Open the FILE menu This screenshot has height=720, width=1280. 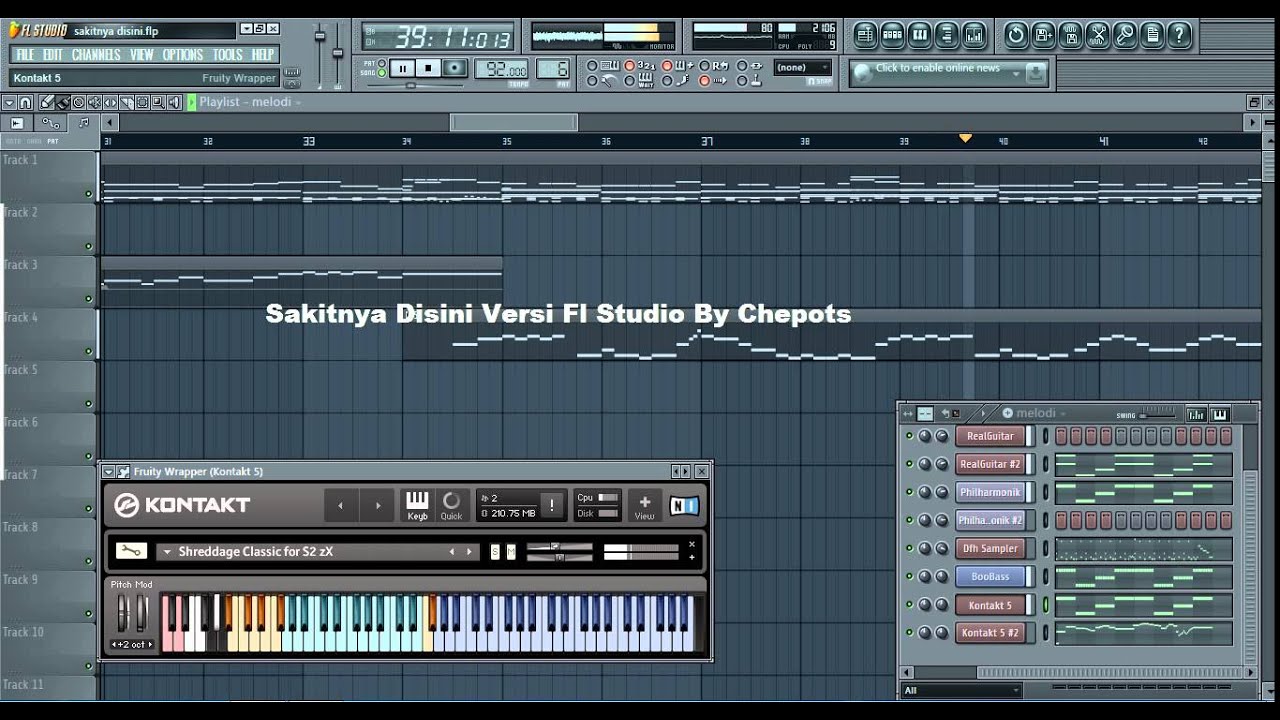pos(25,55)
